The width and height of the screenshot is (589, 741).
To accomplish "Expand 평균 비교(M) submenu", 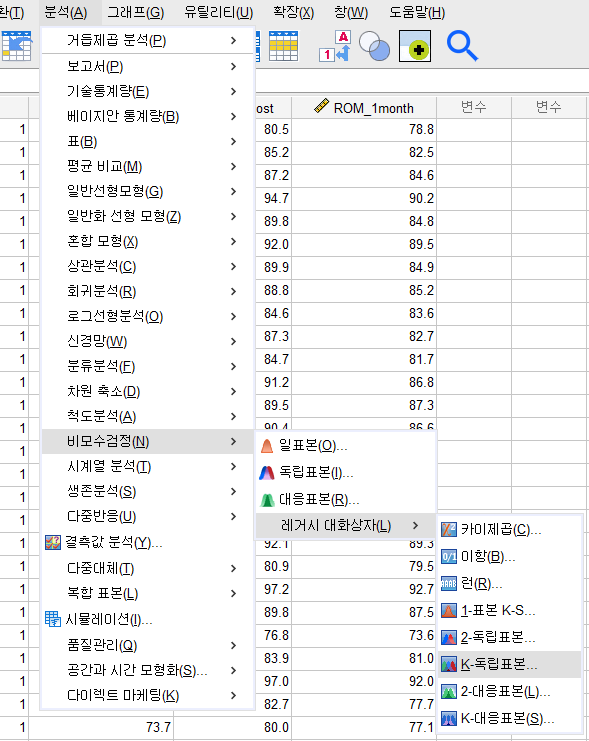I will click(x=148, y=166).
